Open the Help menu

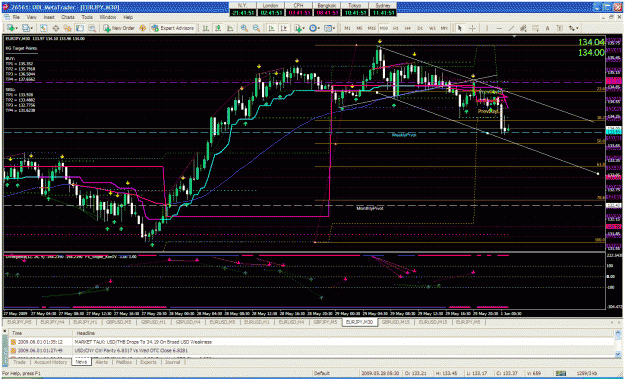pos(128,18)
